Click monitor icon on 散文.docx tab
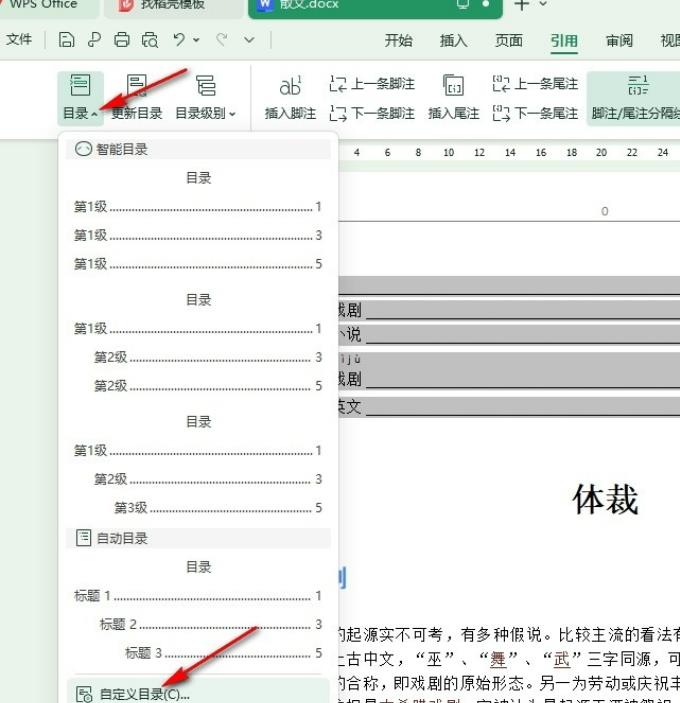This screenshot has height=703, width=680. [463, 4]
